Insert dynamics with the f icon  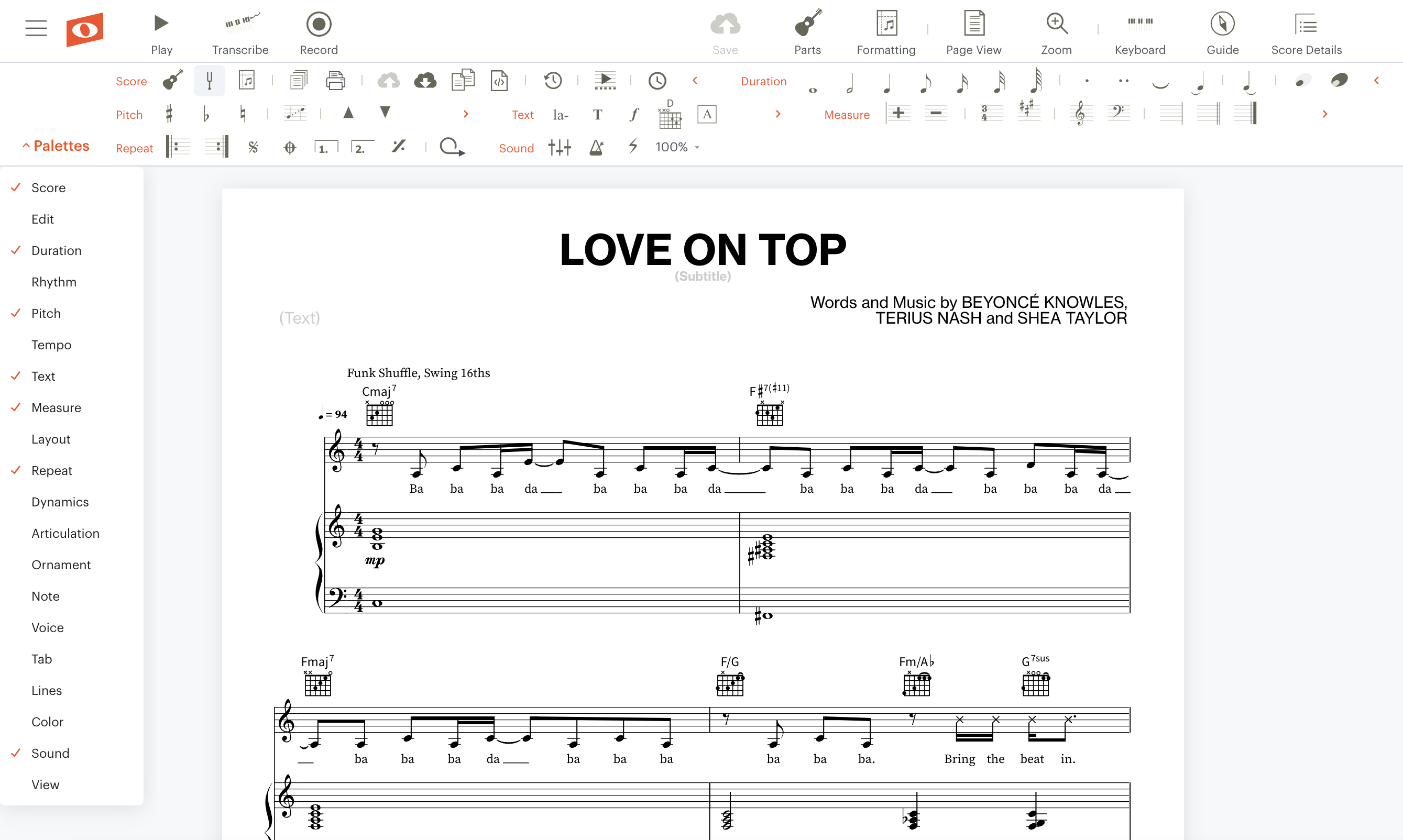pos(634,114)
